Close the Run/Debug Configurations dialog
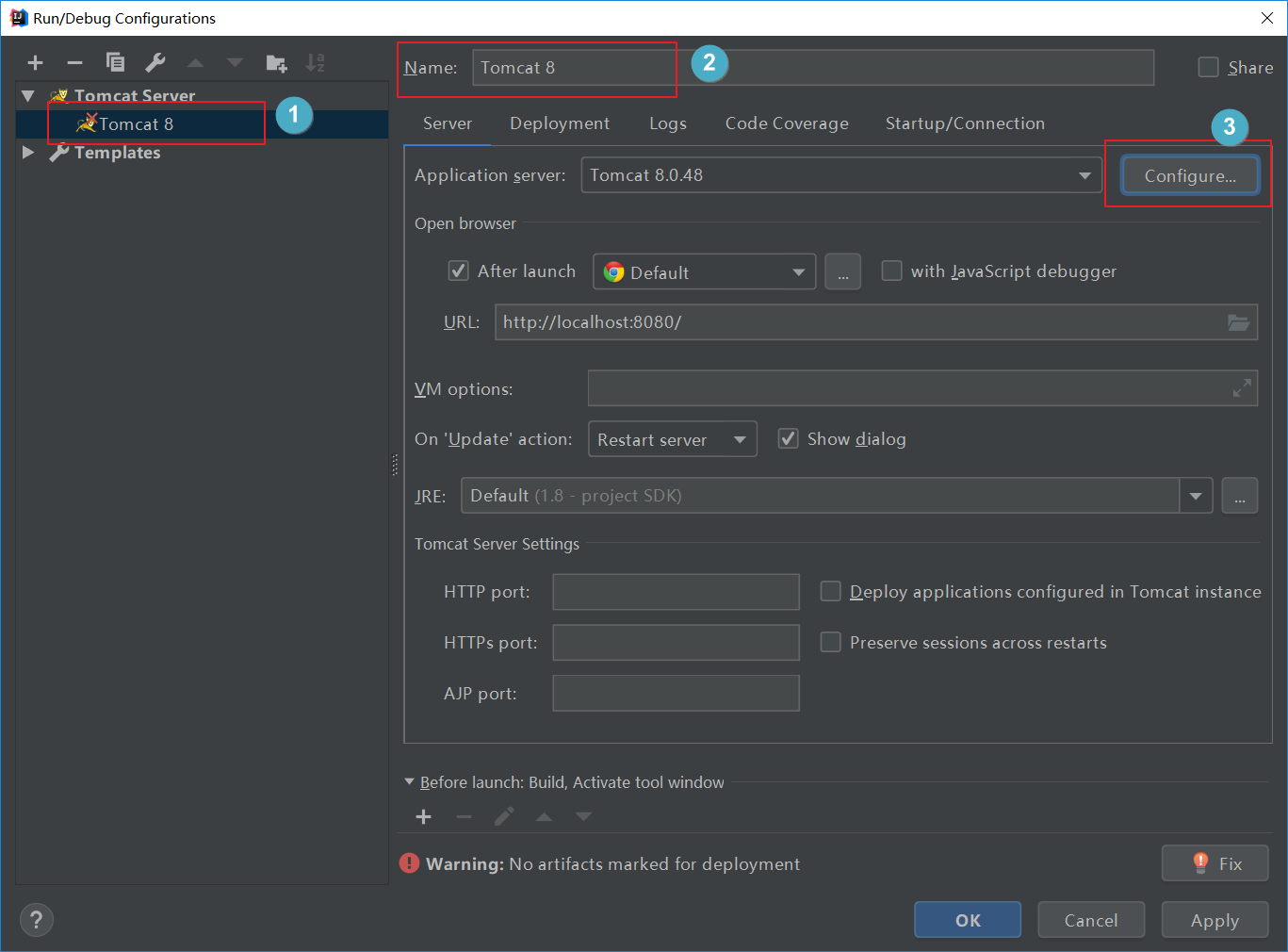 pyautogui.click(x=1267, y=18)
